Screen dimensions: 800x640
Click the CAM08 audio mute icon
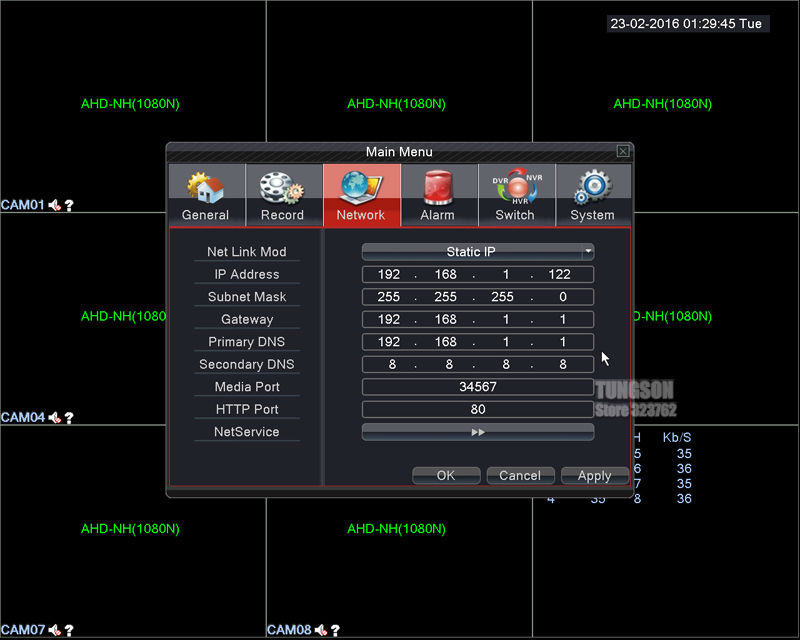coord(321,630)
